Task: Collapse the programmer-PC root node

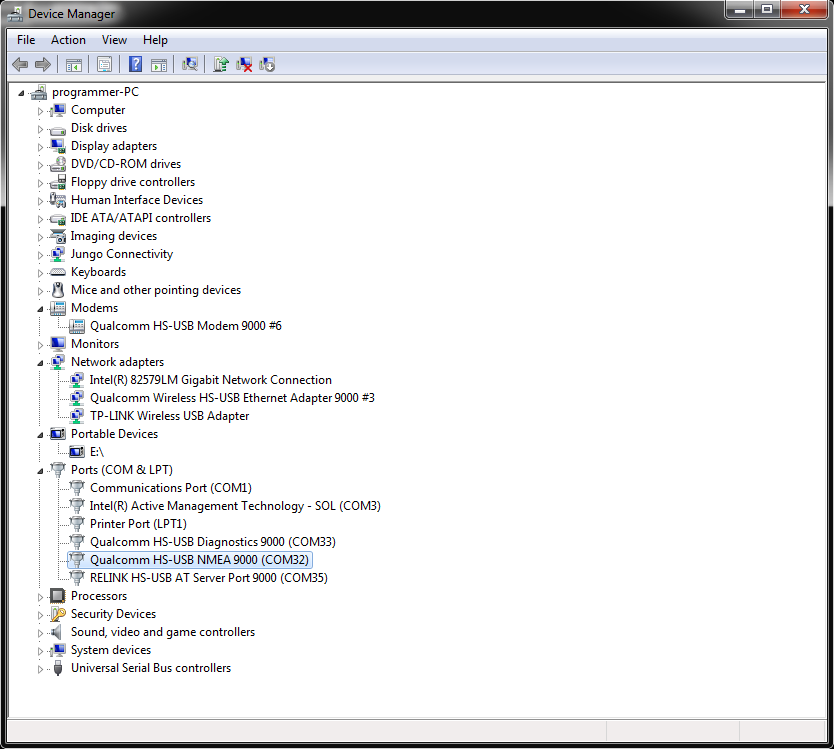Action: [x=21, y=93]
